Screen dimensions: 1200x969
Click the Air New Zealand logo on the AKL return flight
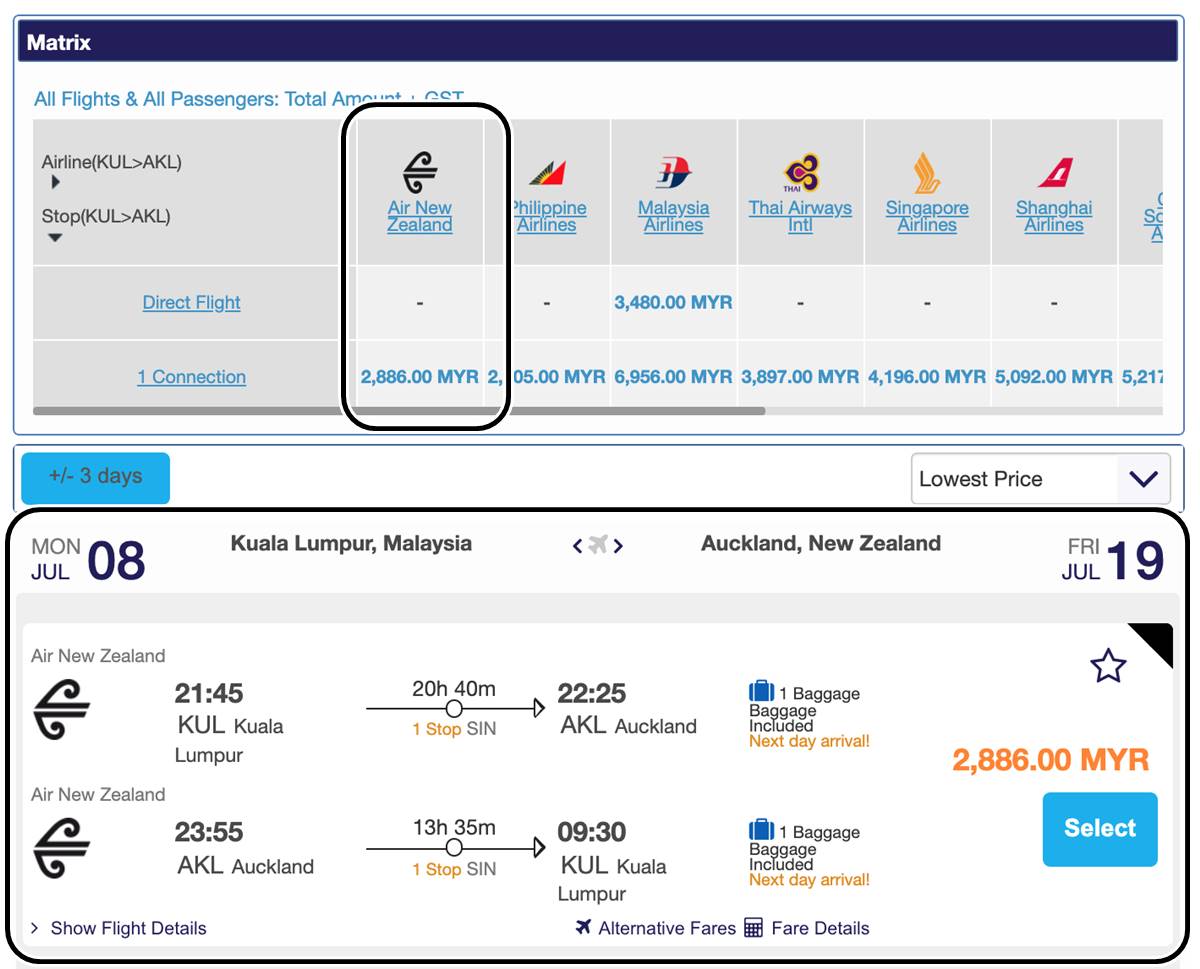[x=61, y=847]
